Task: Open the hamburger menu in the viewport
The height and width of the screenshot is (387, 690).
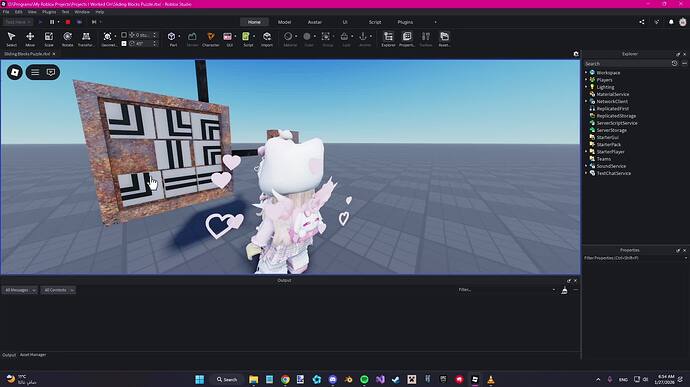Action: (x=35, y=72)
